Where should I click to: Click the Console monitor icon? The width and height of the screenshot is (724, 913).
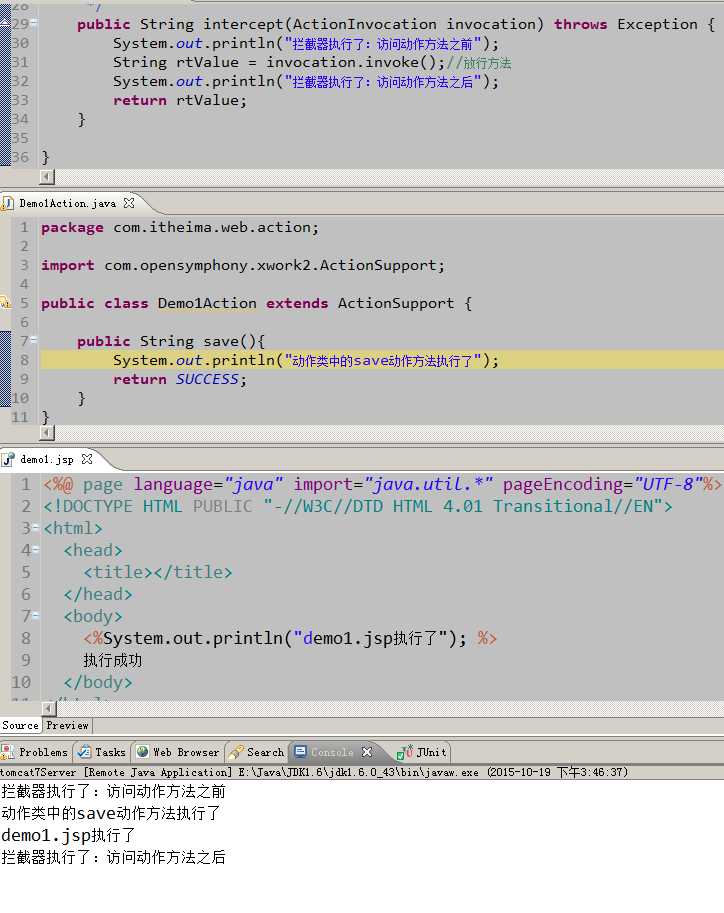[x=301, y=751]
